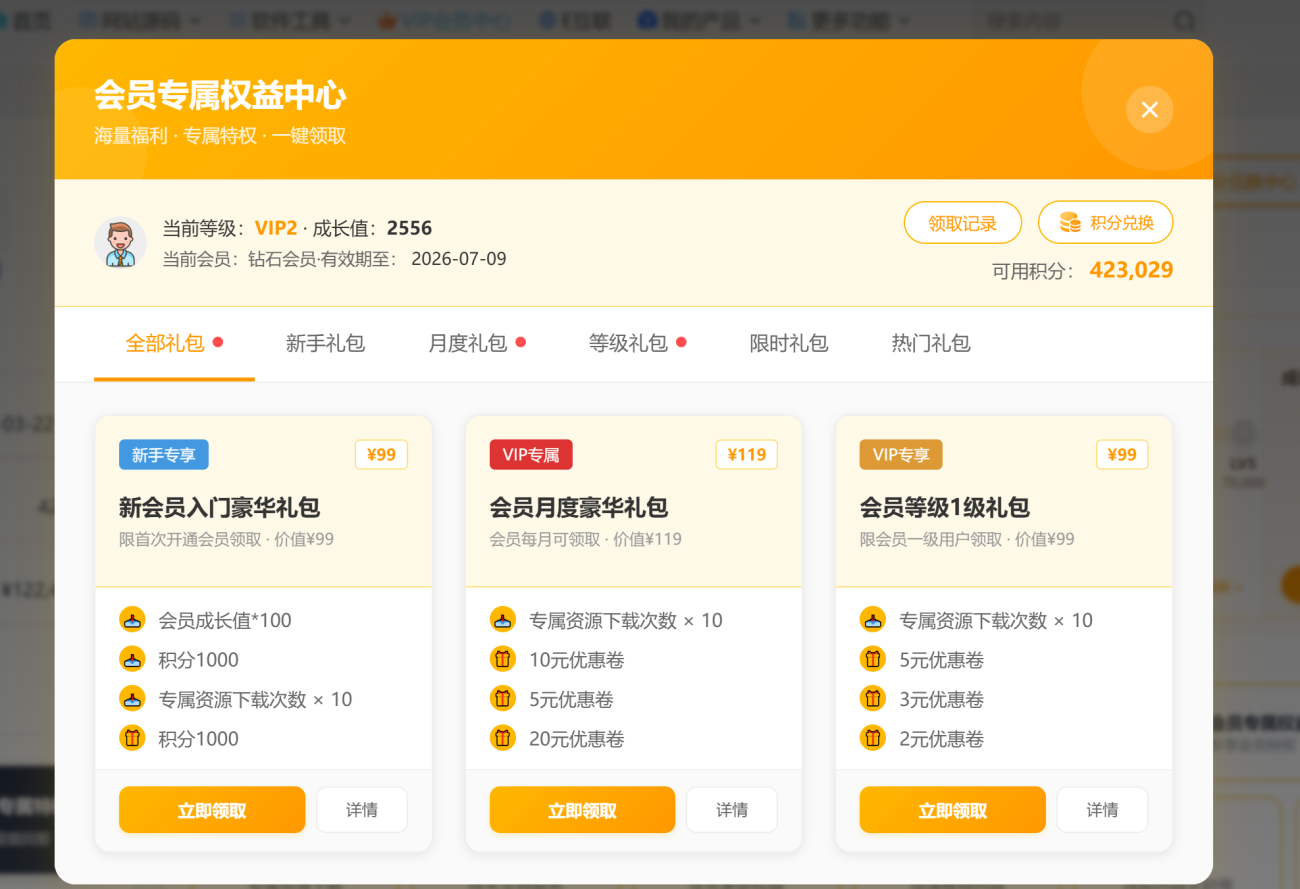Click the gift icon beside 10元优惠卷
The image size is (1300, 889).
click(502, 659)
